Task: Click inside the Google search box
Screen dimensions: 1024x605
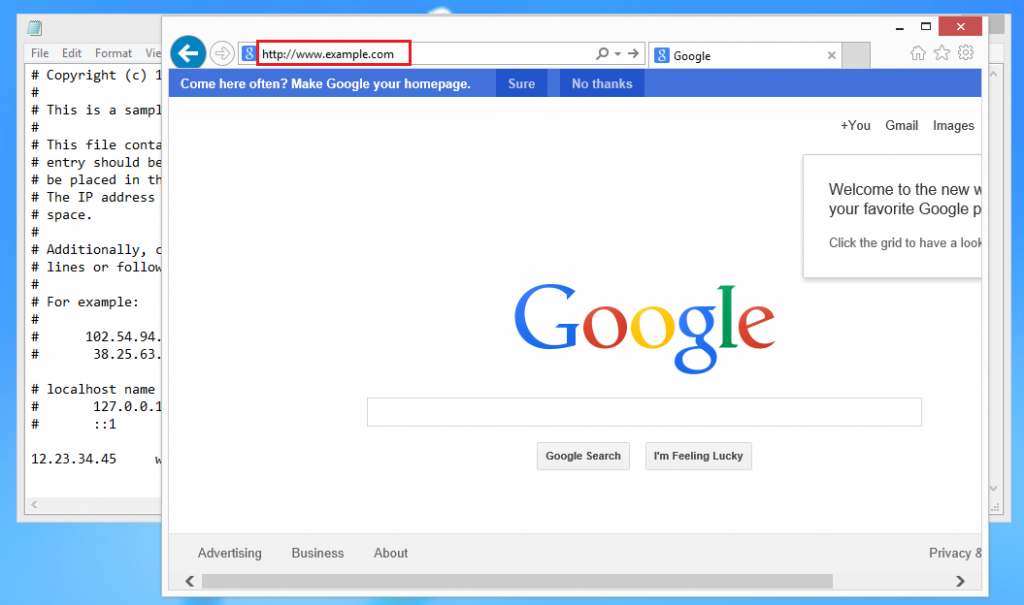Action: (644, 411)
